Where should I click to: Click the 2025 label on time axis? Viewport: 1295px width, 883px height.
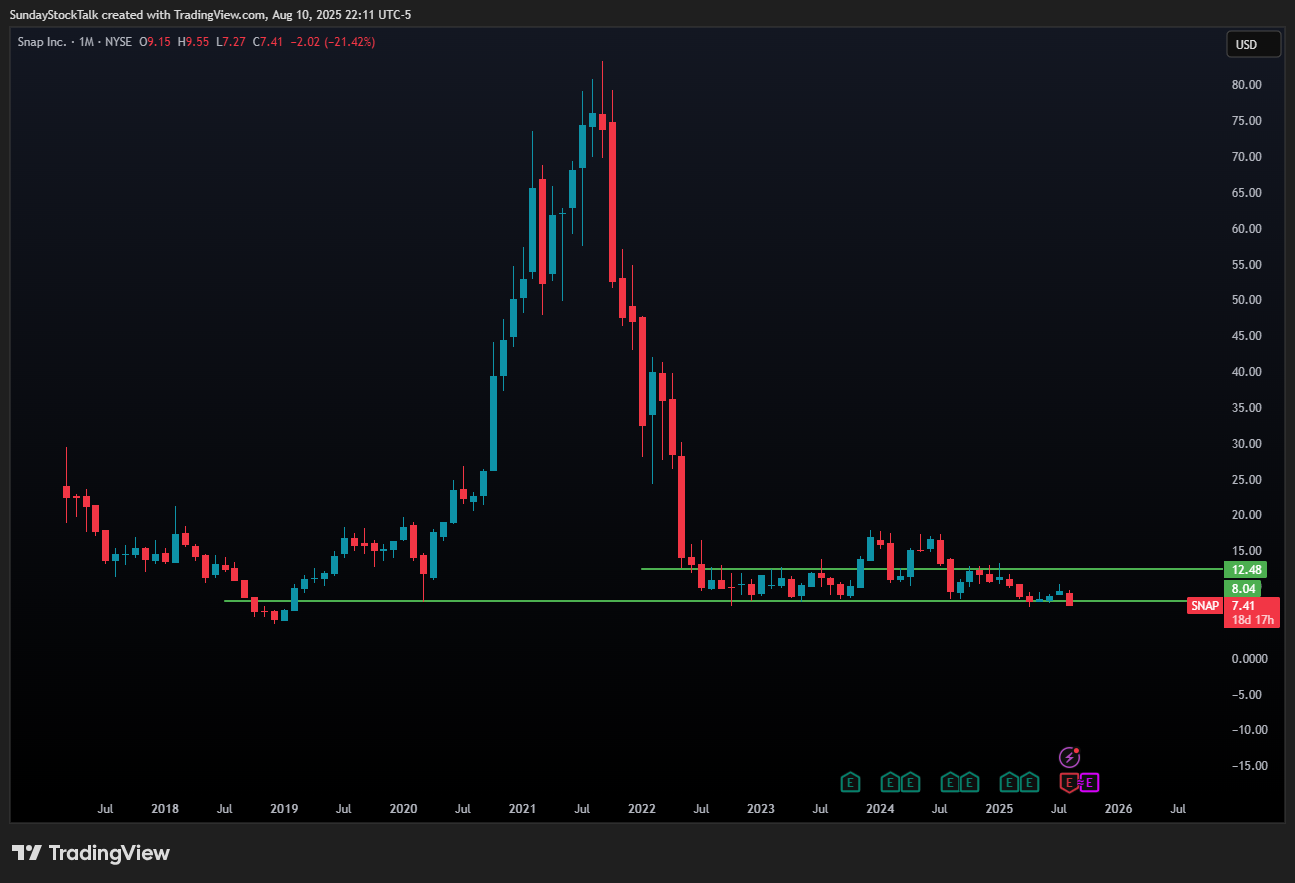[999, 809]
